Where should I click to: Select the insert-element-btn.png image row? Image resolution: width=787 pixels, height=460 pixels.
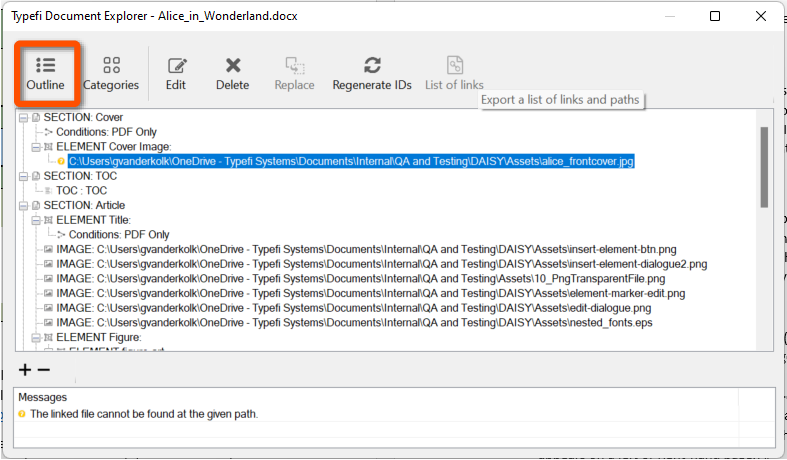[x=366, y=249]
